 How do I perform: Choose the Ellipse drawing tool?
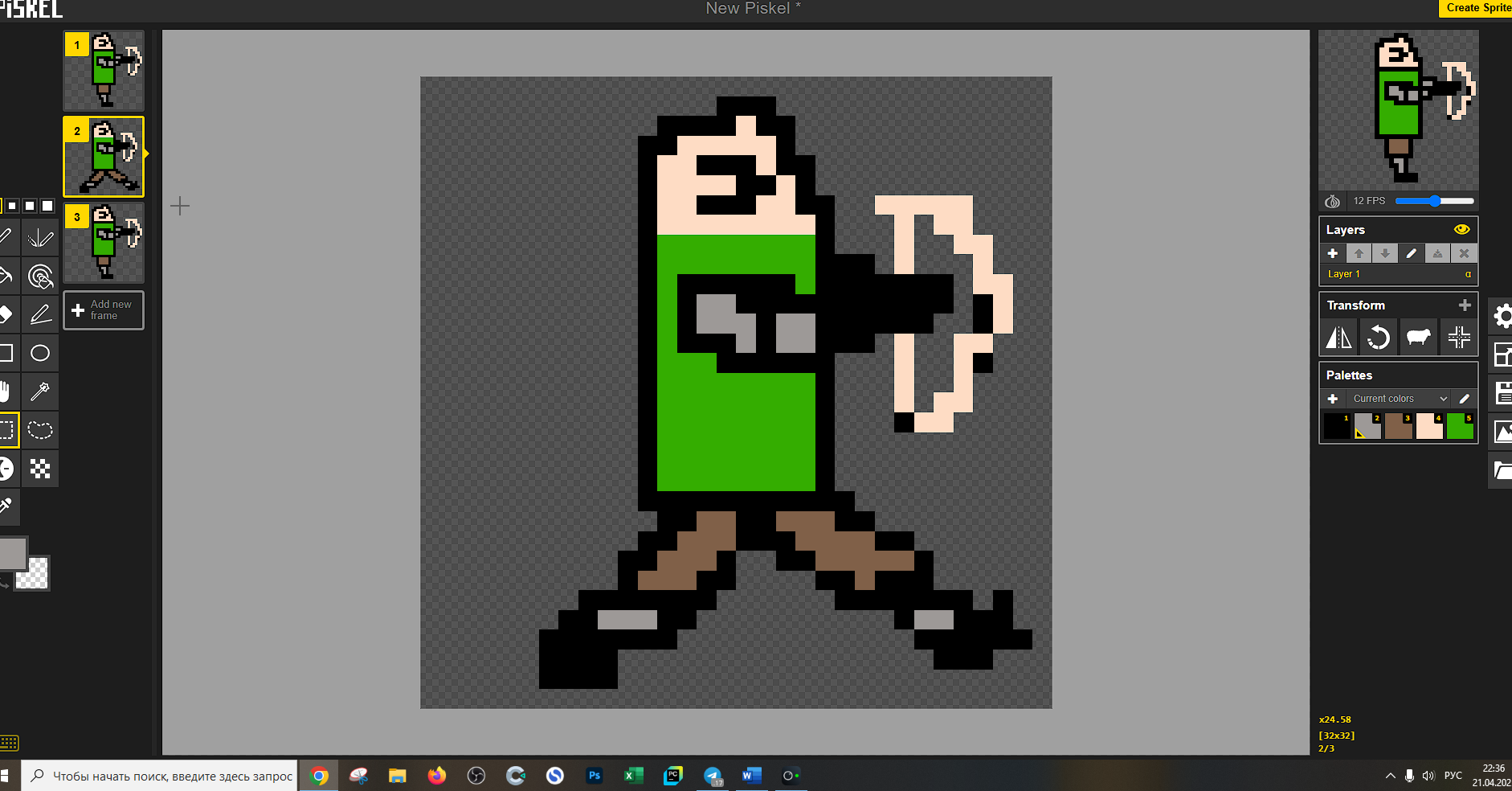(x=40, y=353)
